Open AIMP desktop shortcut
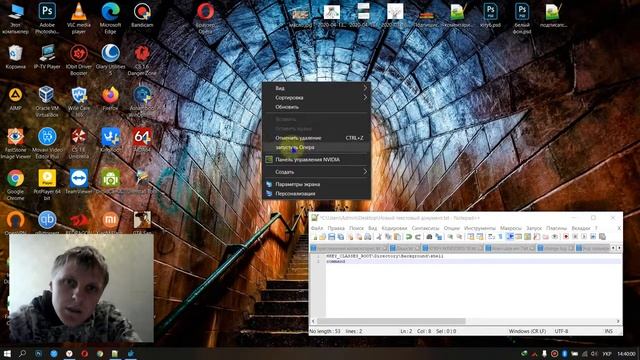 16,99
